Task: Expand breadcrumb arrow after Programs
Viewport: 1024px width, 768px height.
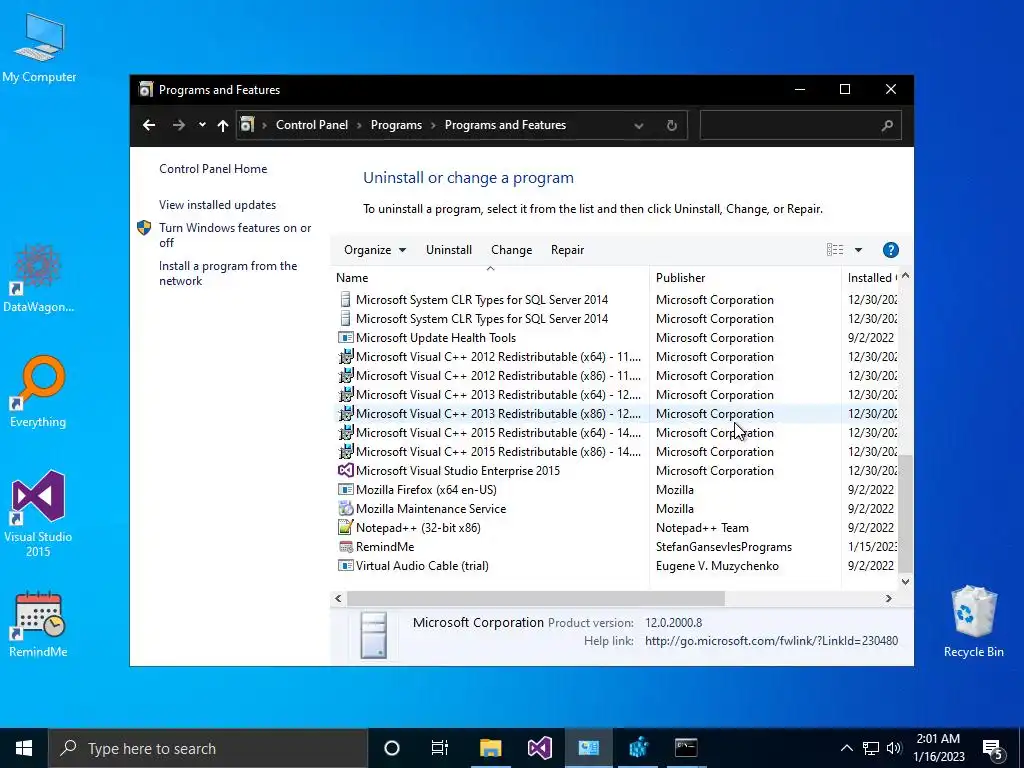Action: [433, 125]
